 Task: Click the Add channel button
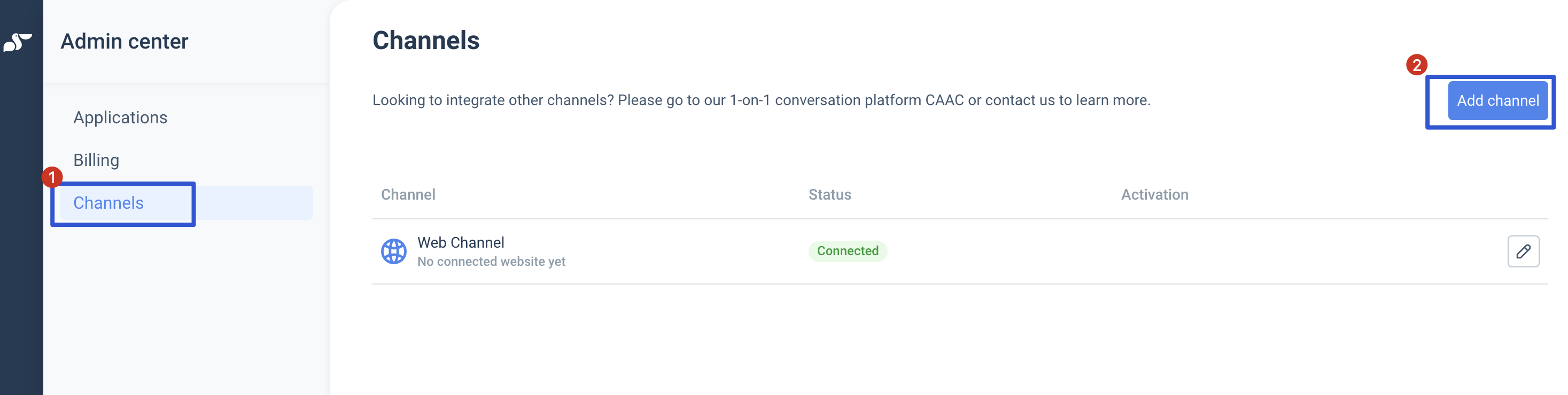1497,100
